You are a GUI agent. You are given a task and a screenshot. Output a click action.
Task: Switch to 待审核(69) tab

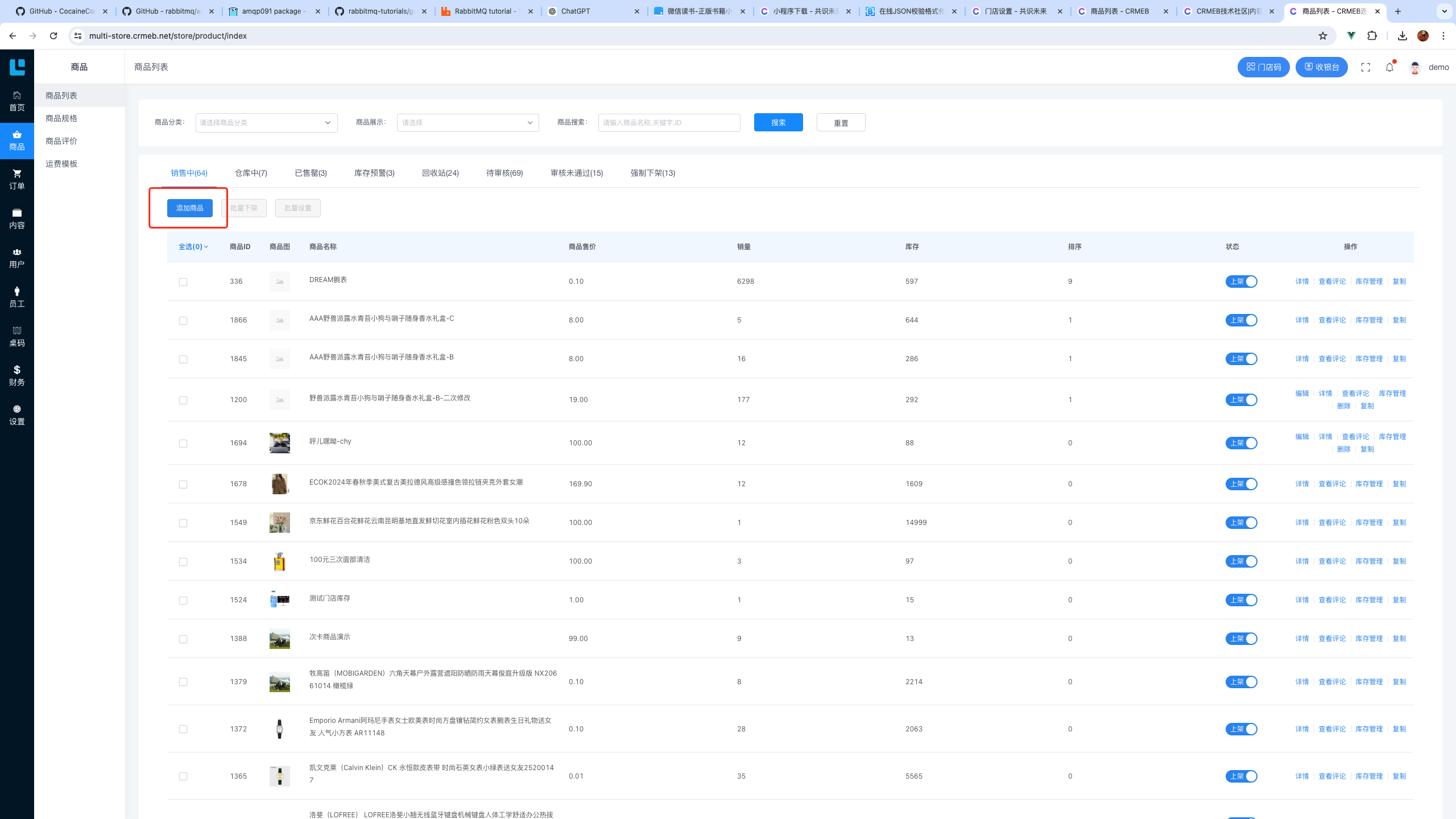click(504, 173)
